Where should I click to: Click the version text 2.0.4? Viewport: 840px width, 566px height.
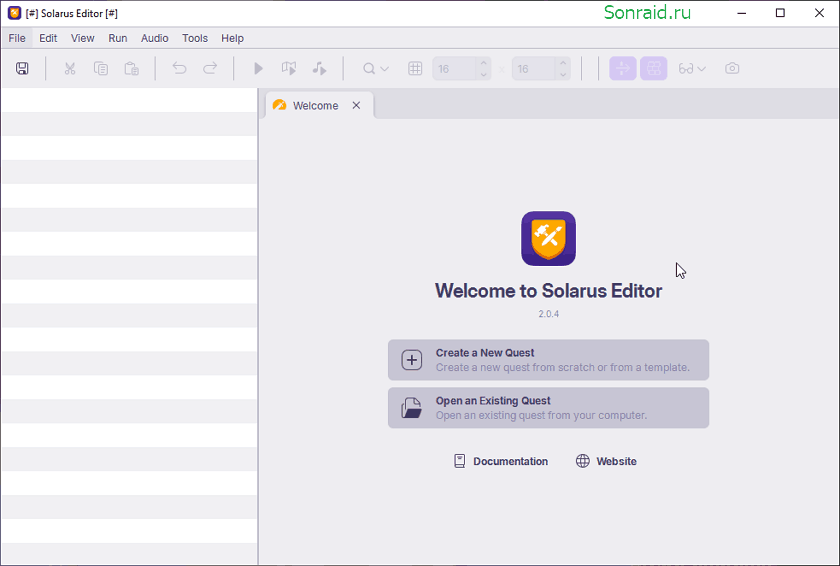pos(549,314)
